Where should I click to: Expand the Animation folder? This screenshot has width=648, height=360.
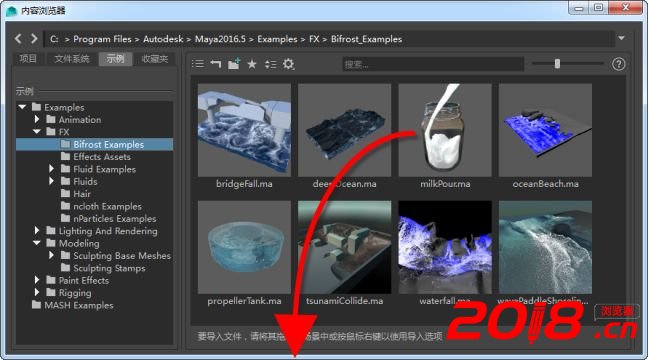tap(37, 119)
